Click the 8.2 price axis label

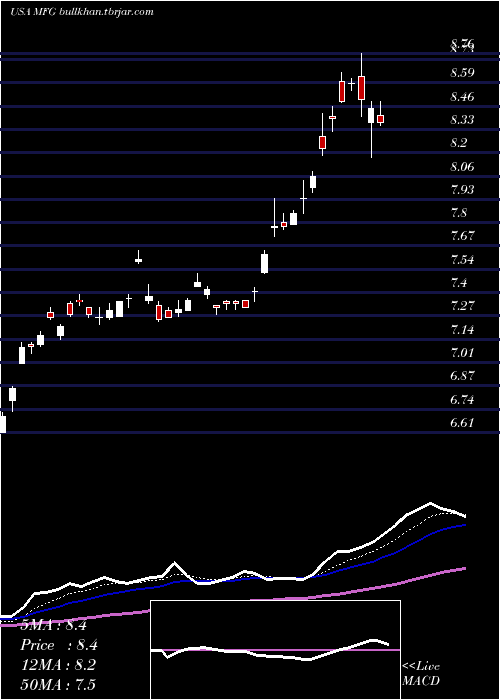pyautogui.click(x=459, y=143)
